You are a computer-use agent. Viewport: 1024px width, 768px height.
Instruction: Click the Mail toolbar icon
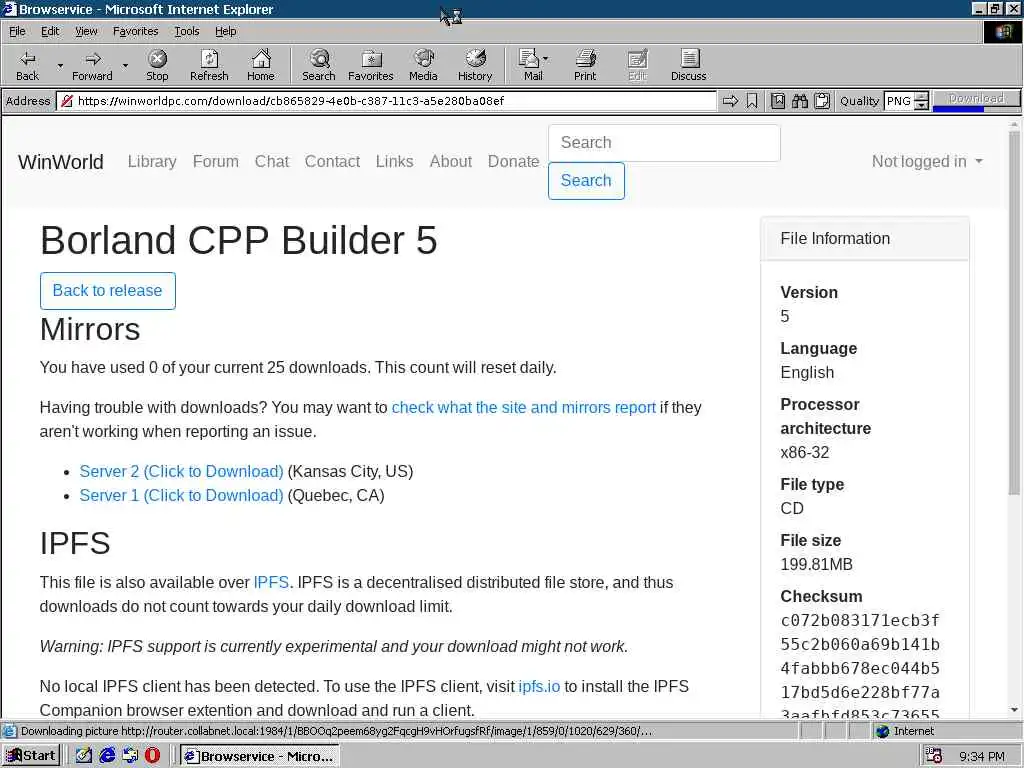528,59
